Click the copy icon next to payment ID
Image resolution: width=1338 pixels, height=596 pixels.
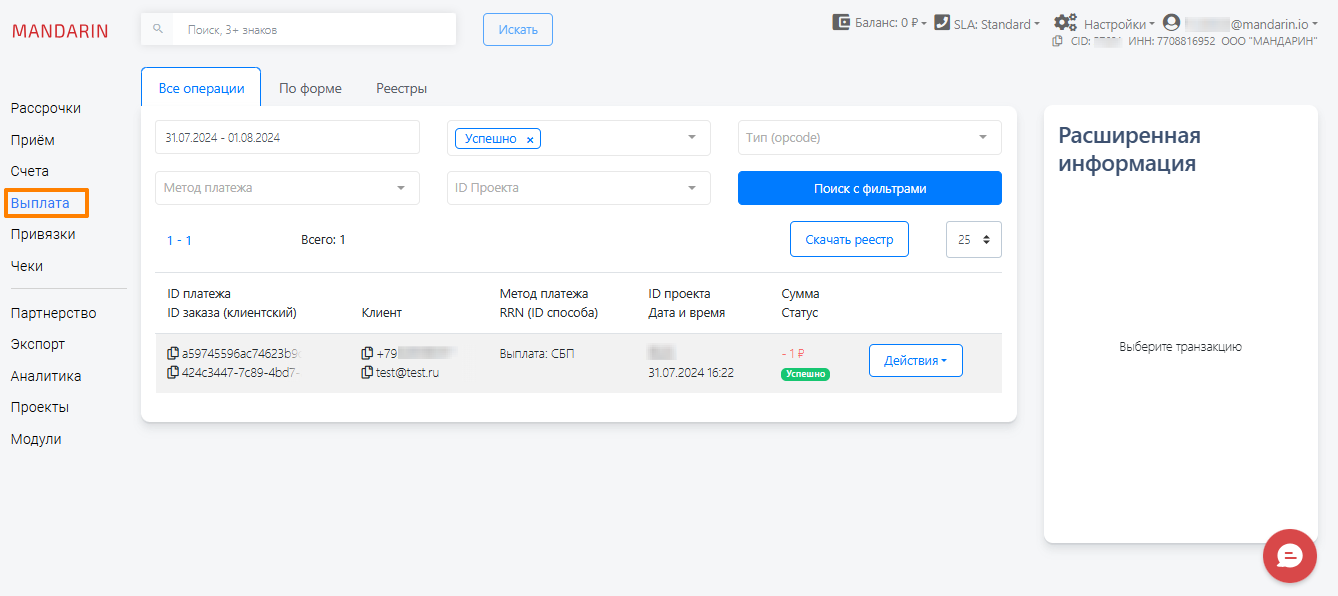173,353
